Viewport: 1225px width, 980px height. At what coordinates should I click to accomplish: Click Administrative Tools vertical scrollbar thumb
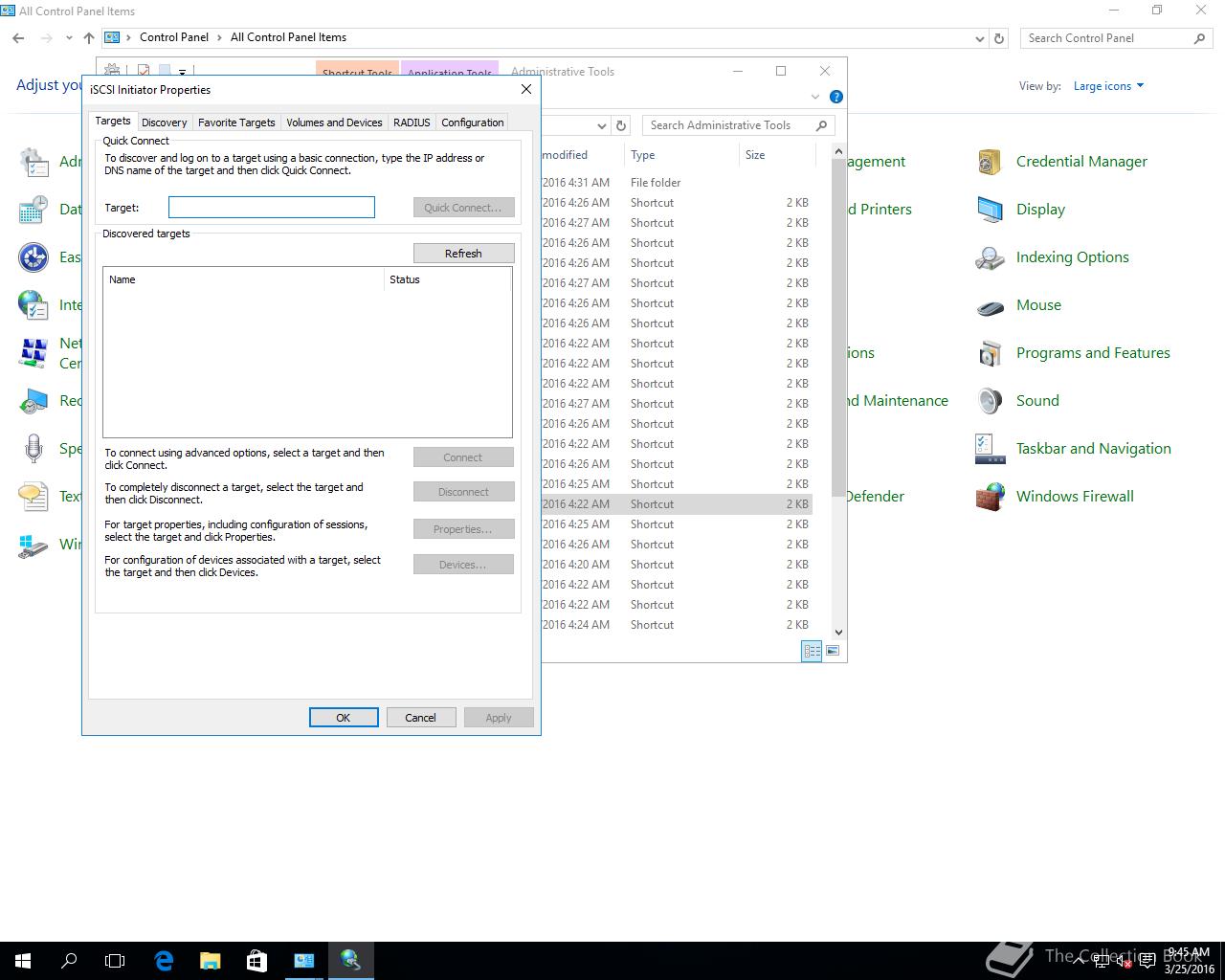tap(838, 327)
